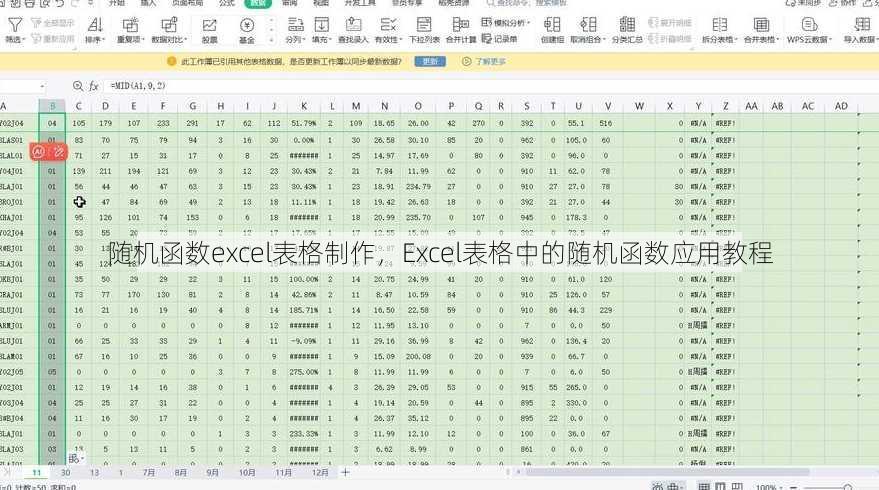Expand the 取消组合 dropdown arrow
879x490 pixels.
(604, 40)
